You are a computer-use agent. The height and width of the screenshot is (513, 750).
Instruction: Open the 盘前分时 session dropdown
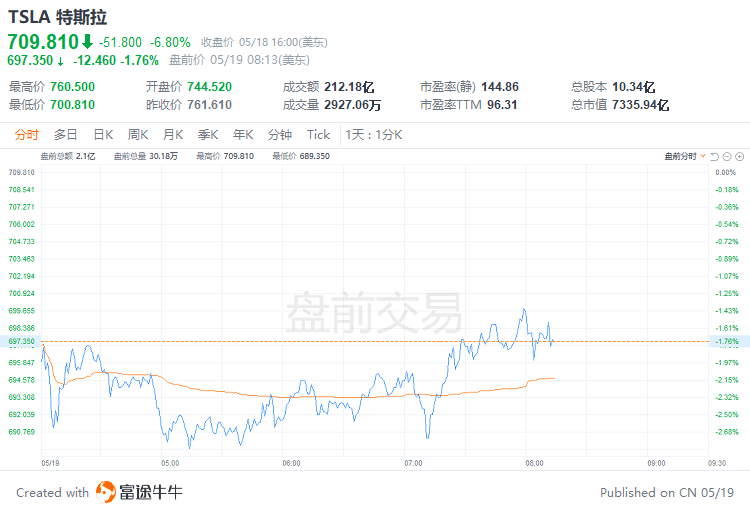(685, 156)
